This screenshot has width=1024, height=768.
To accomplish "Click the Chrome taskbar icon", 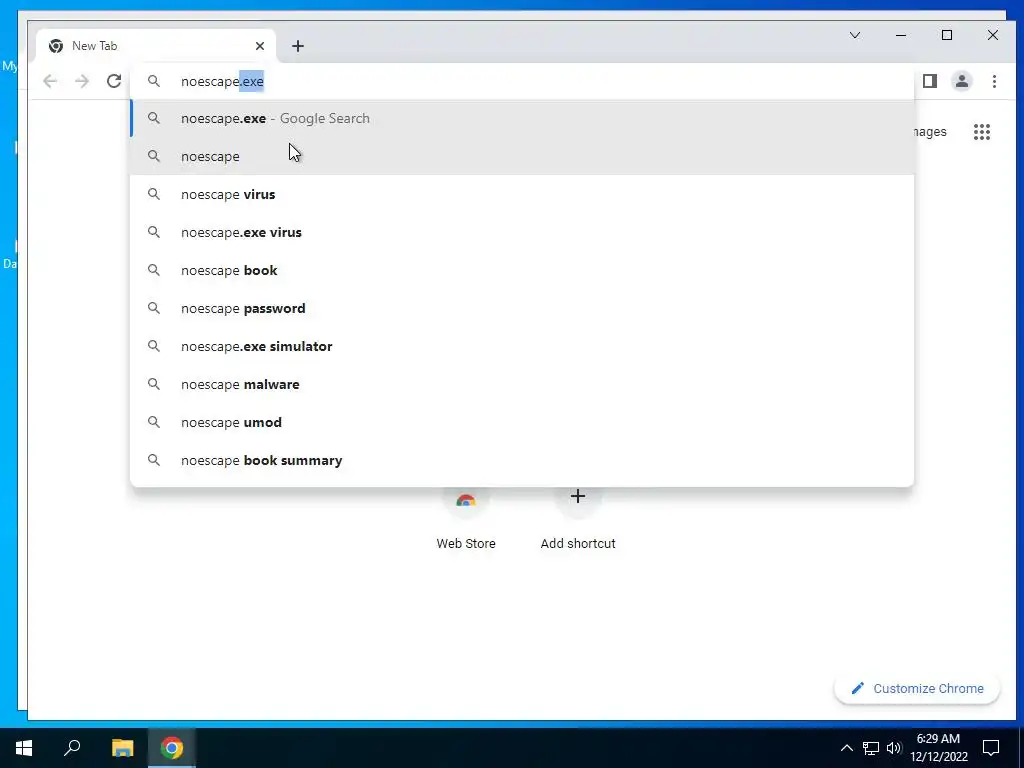I will point(172,748).
